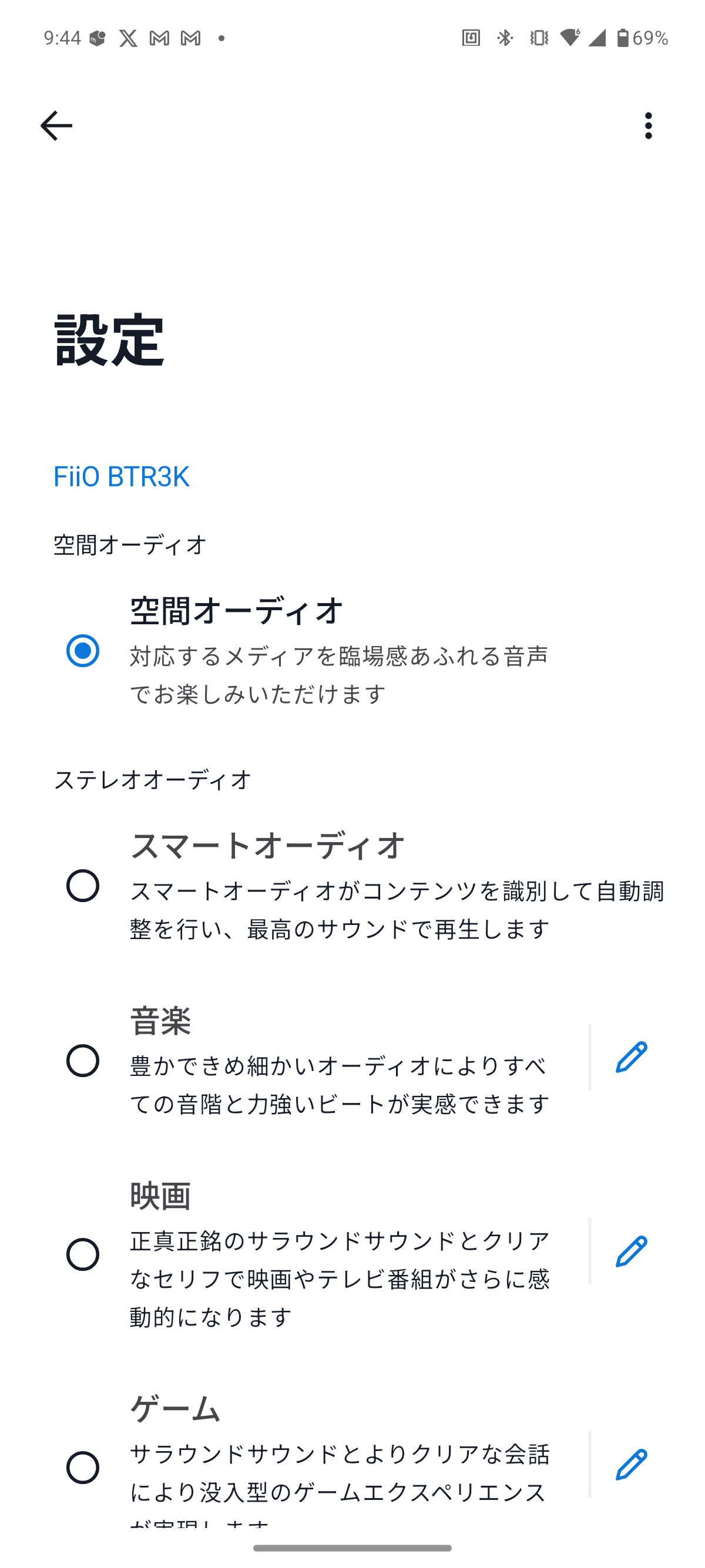Tap the スマートオーディオ description text
Viewport: 705px width, 1568px height.
tap(396, 910)
